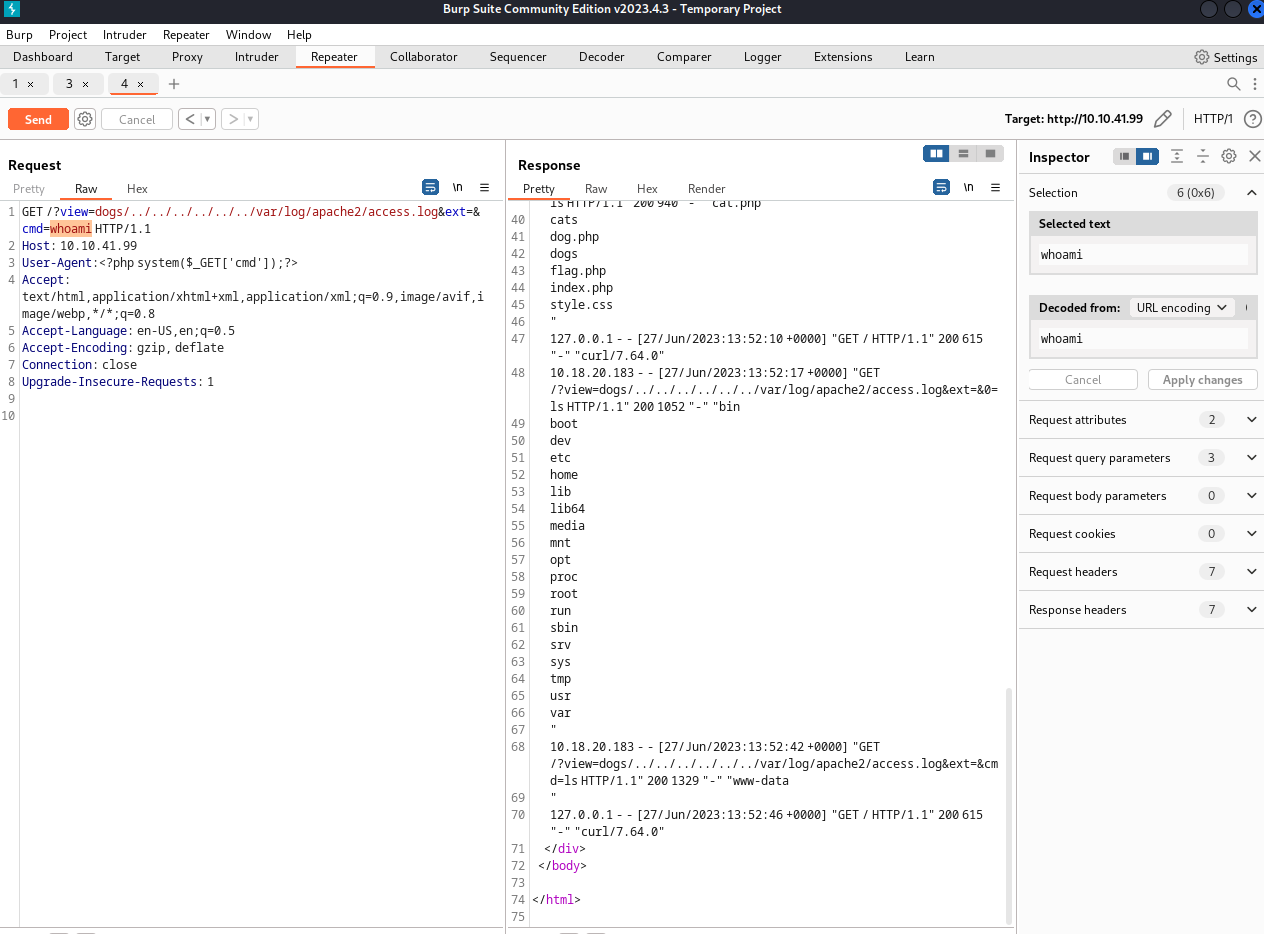Open the Collaborator tab
Screen dimensions: 1264x934
point(424,57)
